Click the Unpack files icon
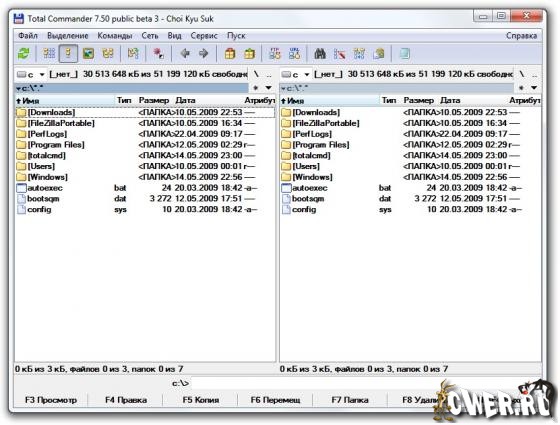 click(x=249, y=54)
